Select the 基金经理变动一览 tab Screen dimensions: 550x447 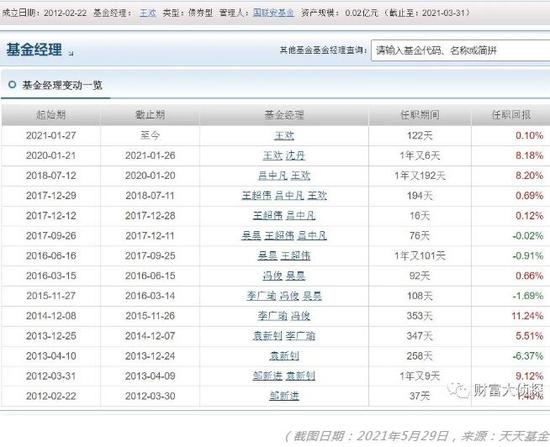[56, 85]
